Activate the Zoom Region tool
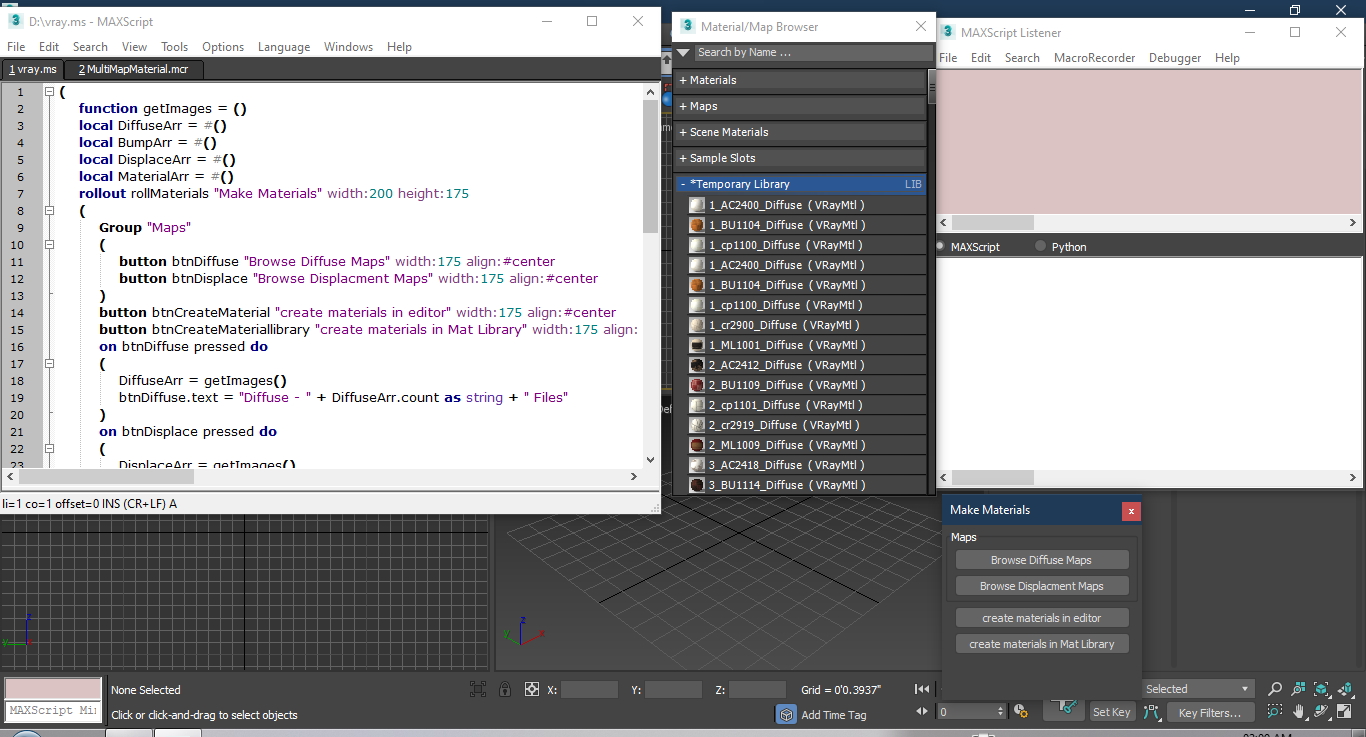 1274,712
